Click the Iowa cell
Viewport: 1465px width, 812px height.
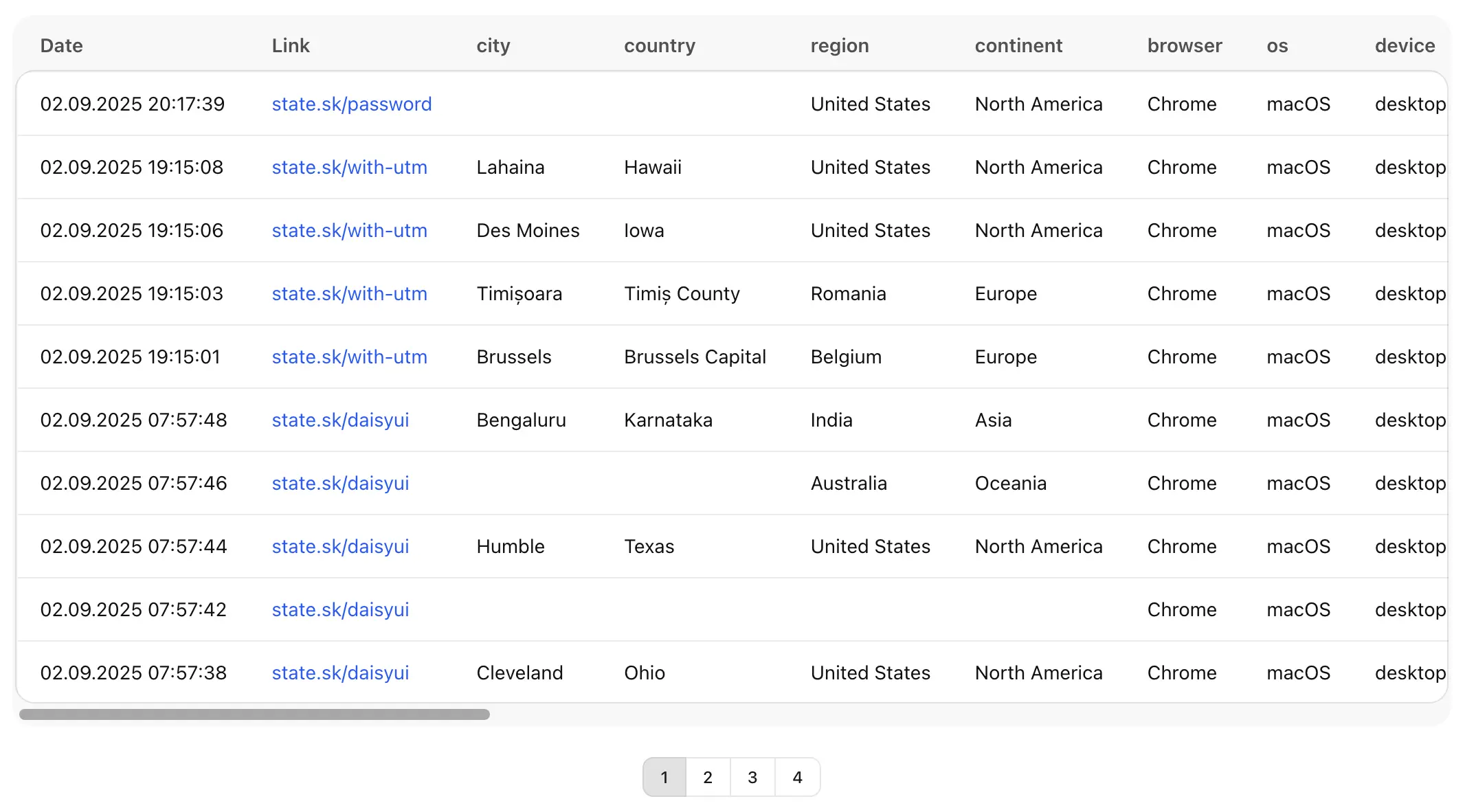point(644,230)
